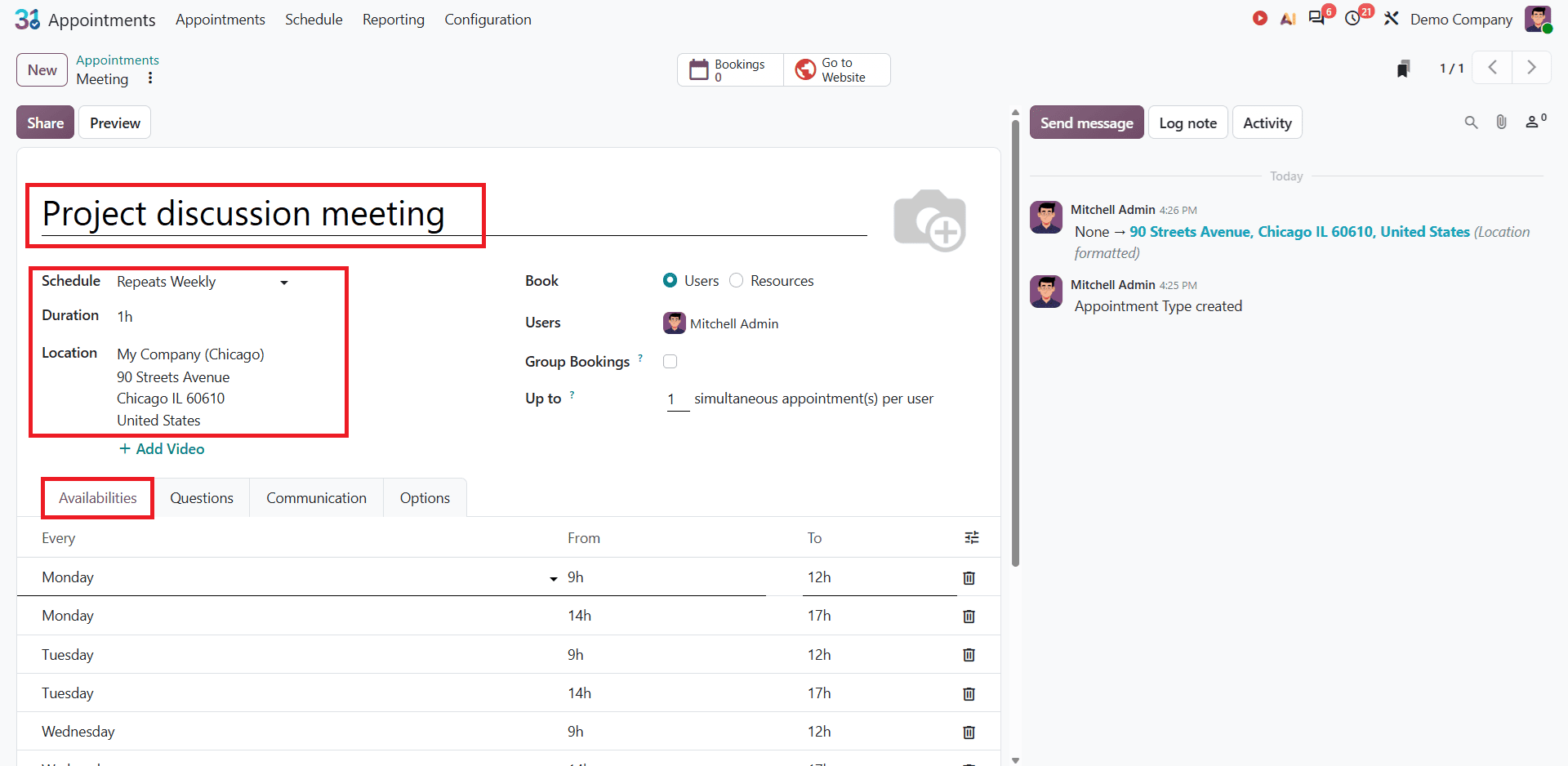This screenshot has height=766, width=1568.
Task: Show followers icon in chatter
Action: [x=1535, y=122]
